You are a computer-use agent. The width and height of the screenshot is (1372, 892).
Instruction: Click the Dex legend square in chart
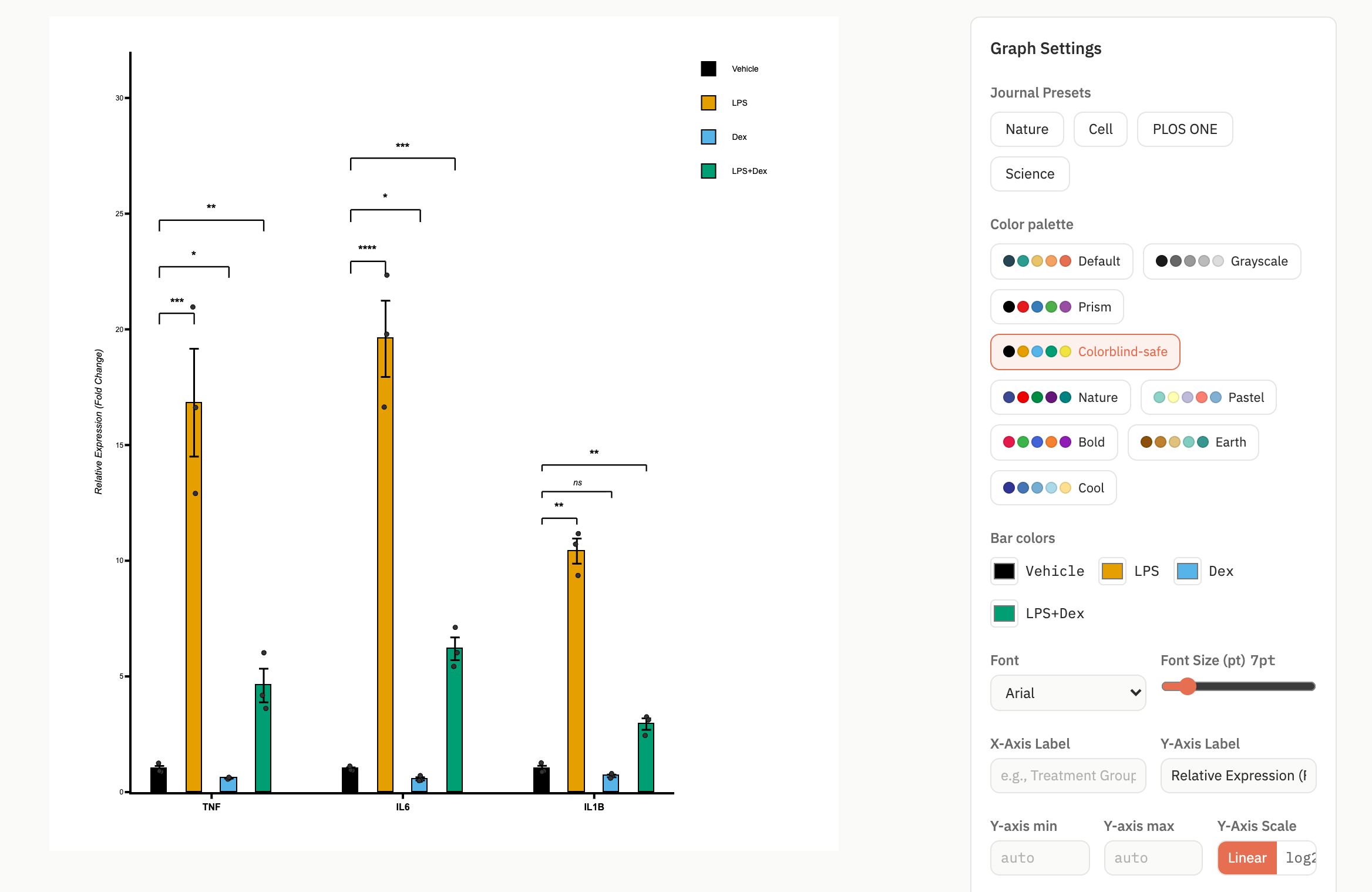pos(708,137)
